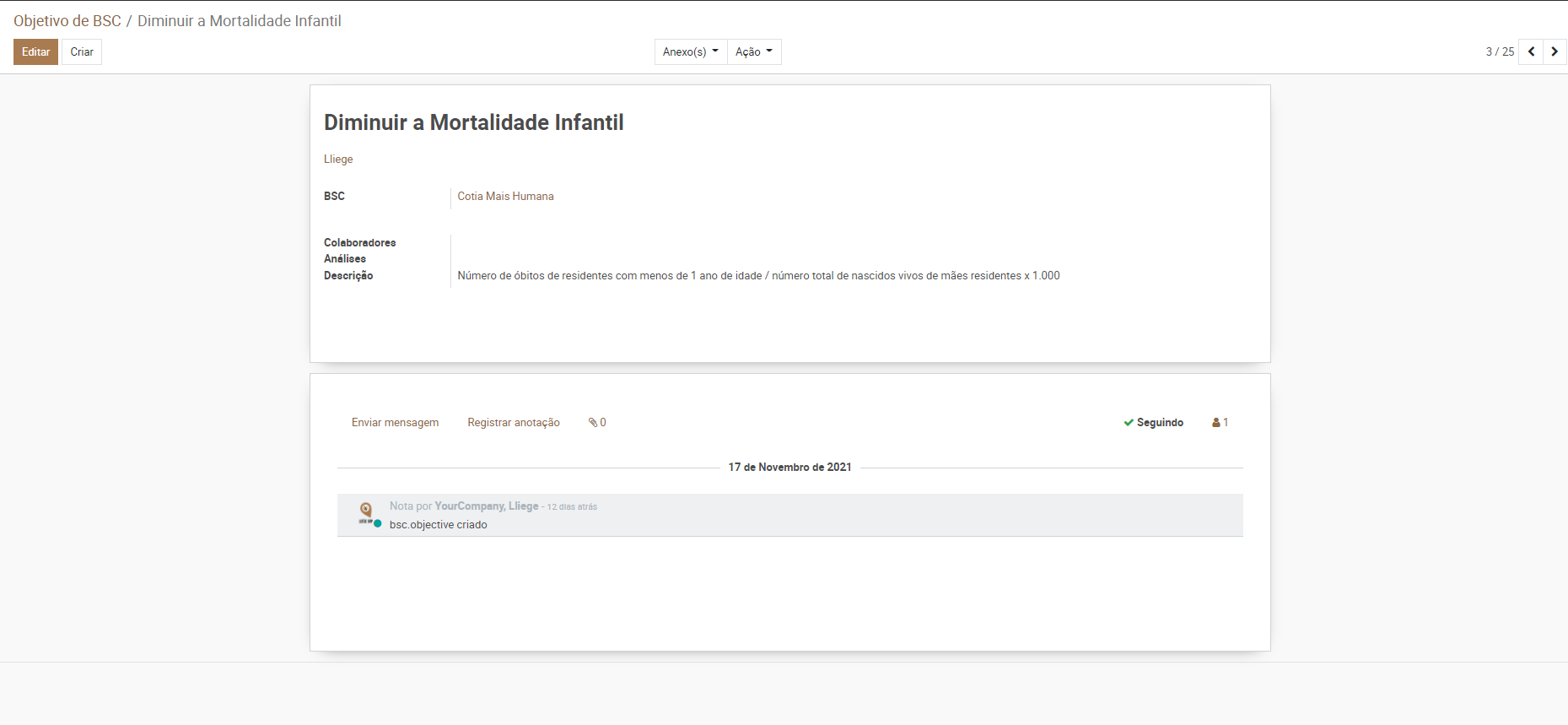Click the bsc.objective criado note message
1568x725 pixels.
pyautogui.click(x=438, y=525)
